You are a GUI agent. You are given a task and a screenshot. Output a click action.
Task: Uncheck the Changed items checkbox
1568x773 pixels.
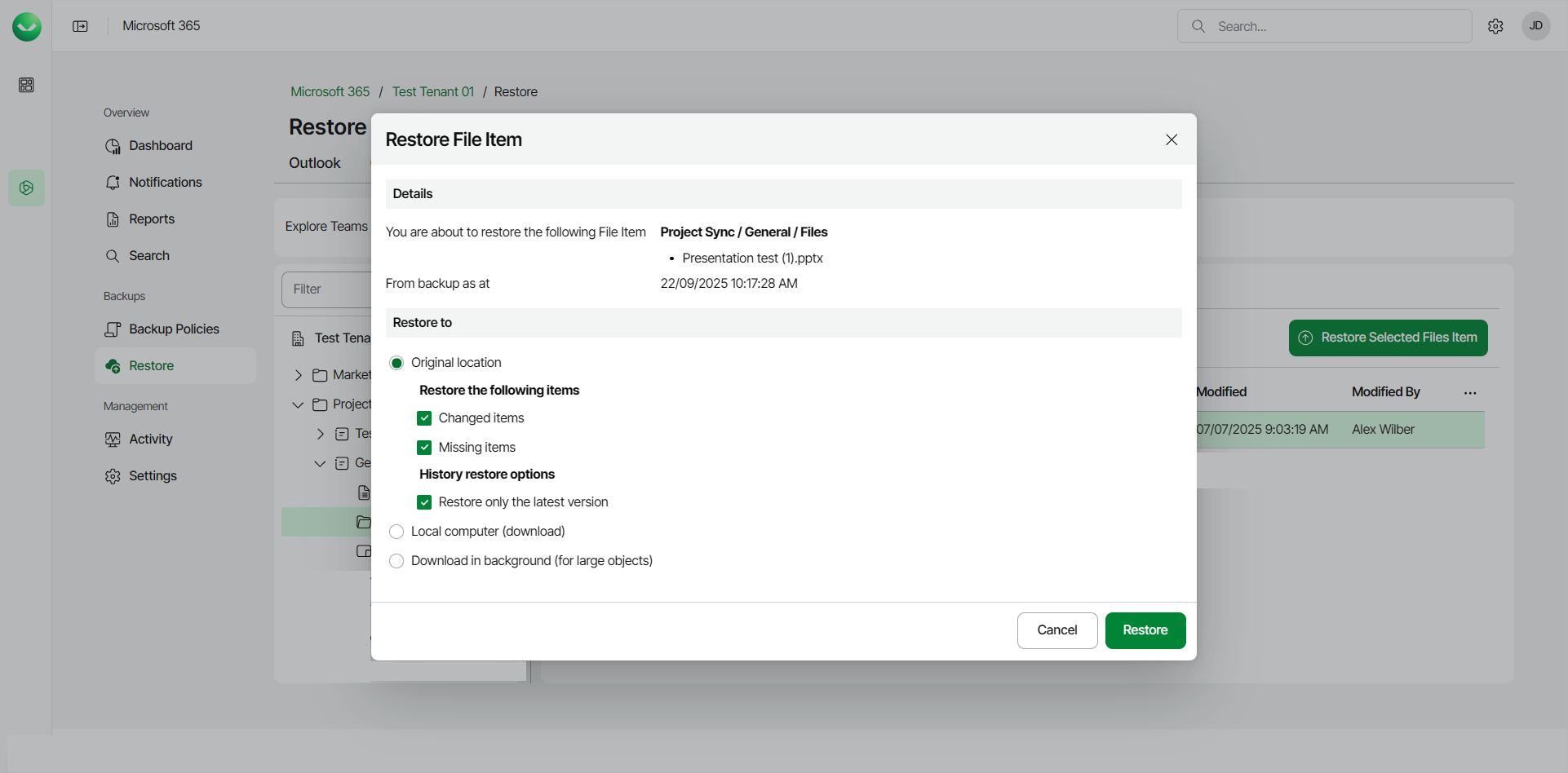point(424,418)
